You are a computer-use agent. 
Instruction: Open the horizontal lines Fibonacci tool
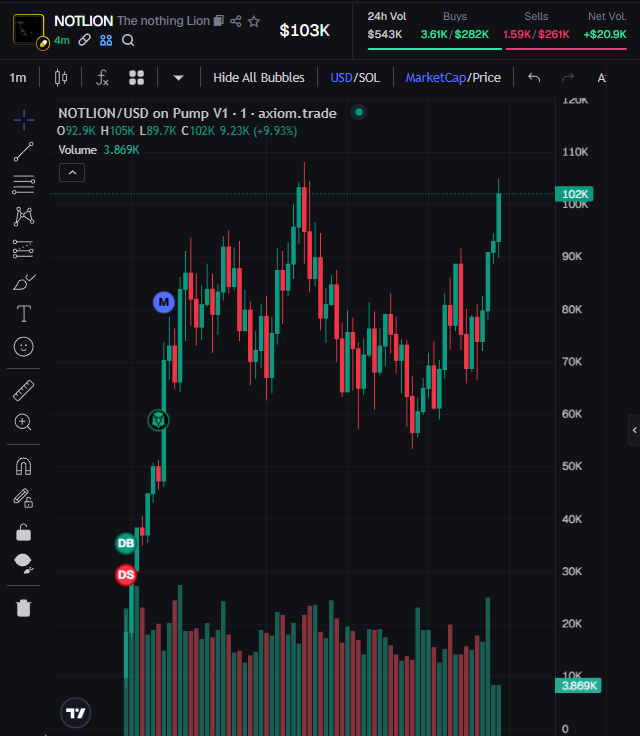pyautogui.click(x=23, y=184)
